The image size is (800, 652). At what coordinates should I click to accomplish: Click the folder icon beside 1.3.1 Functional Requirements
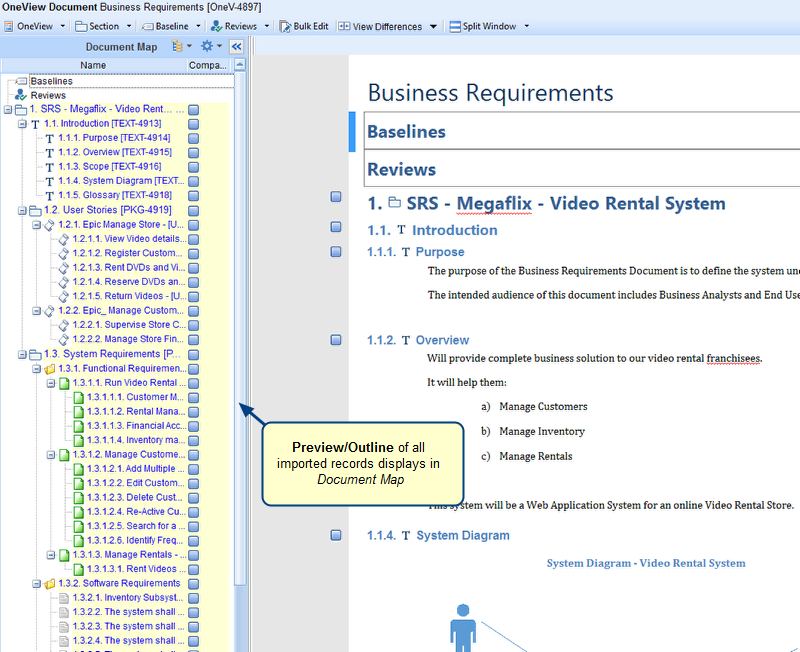(x=50, y=369)
